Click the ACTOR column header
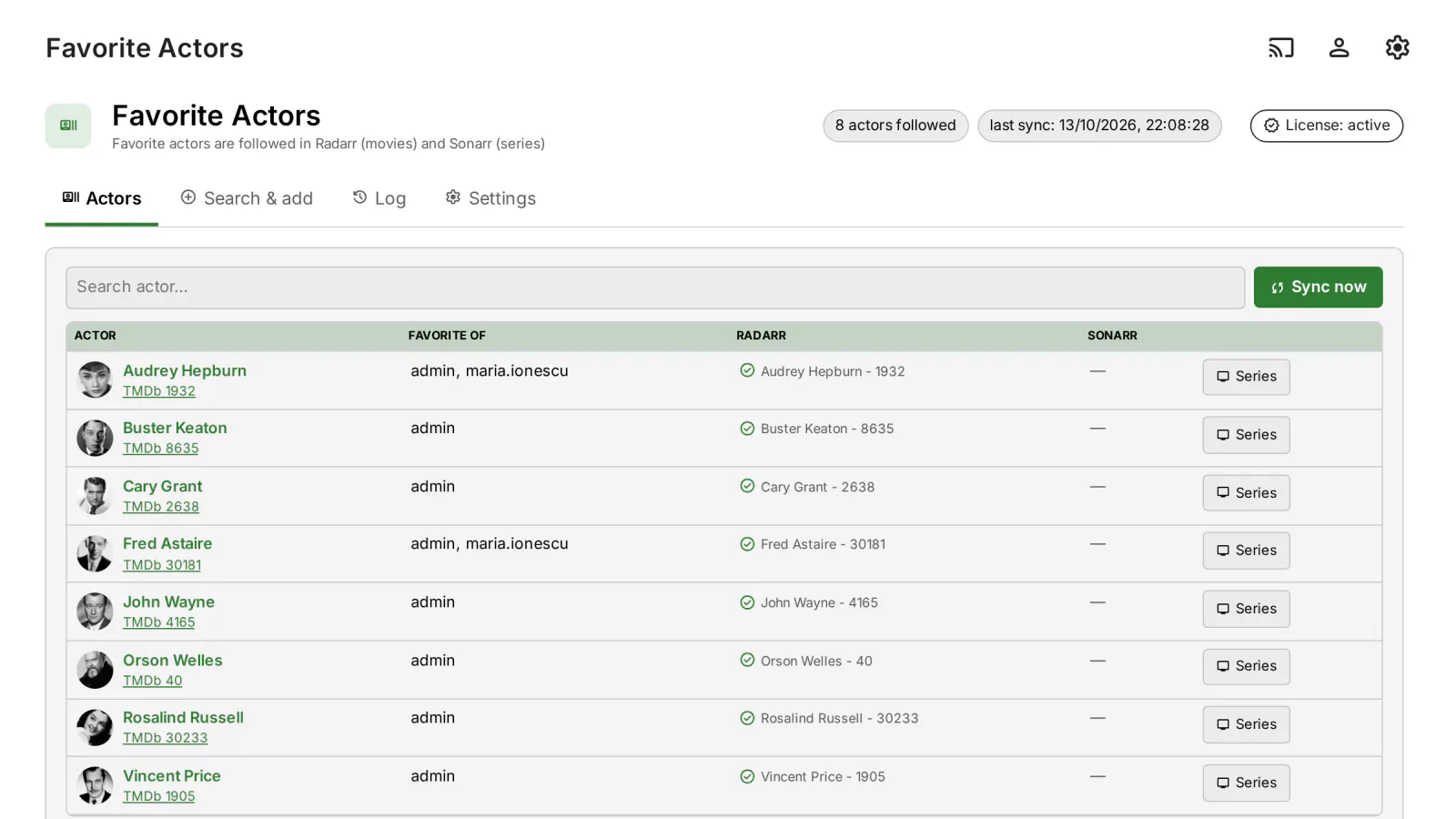Viewport: 1456px width, 819px height. [96, 336]
